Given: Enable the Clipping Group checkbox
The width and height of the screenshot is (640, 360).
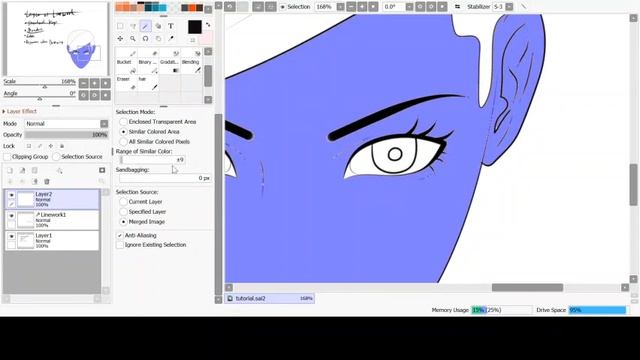Looking at the screenshot, I should coord(7,157).
